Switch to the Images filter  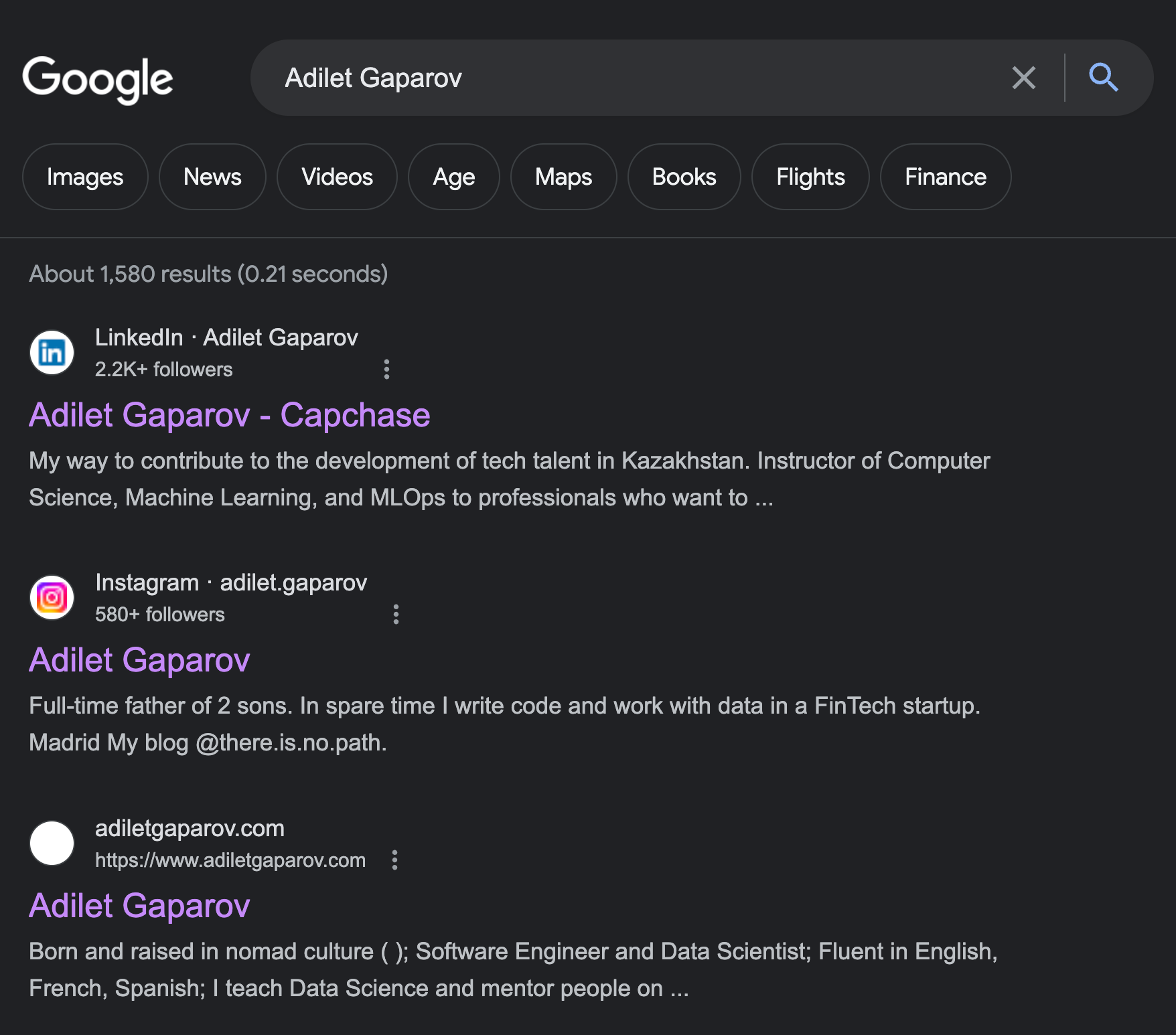[x=85, y=177]
